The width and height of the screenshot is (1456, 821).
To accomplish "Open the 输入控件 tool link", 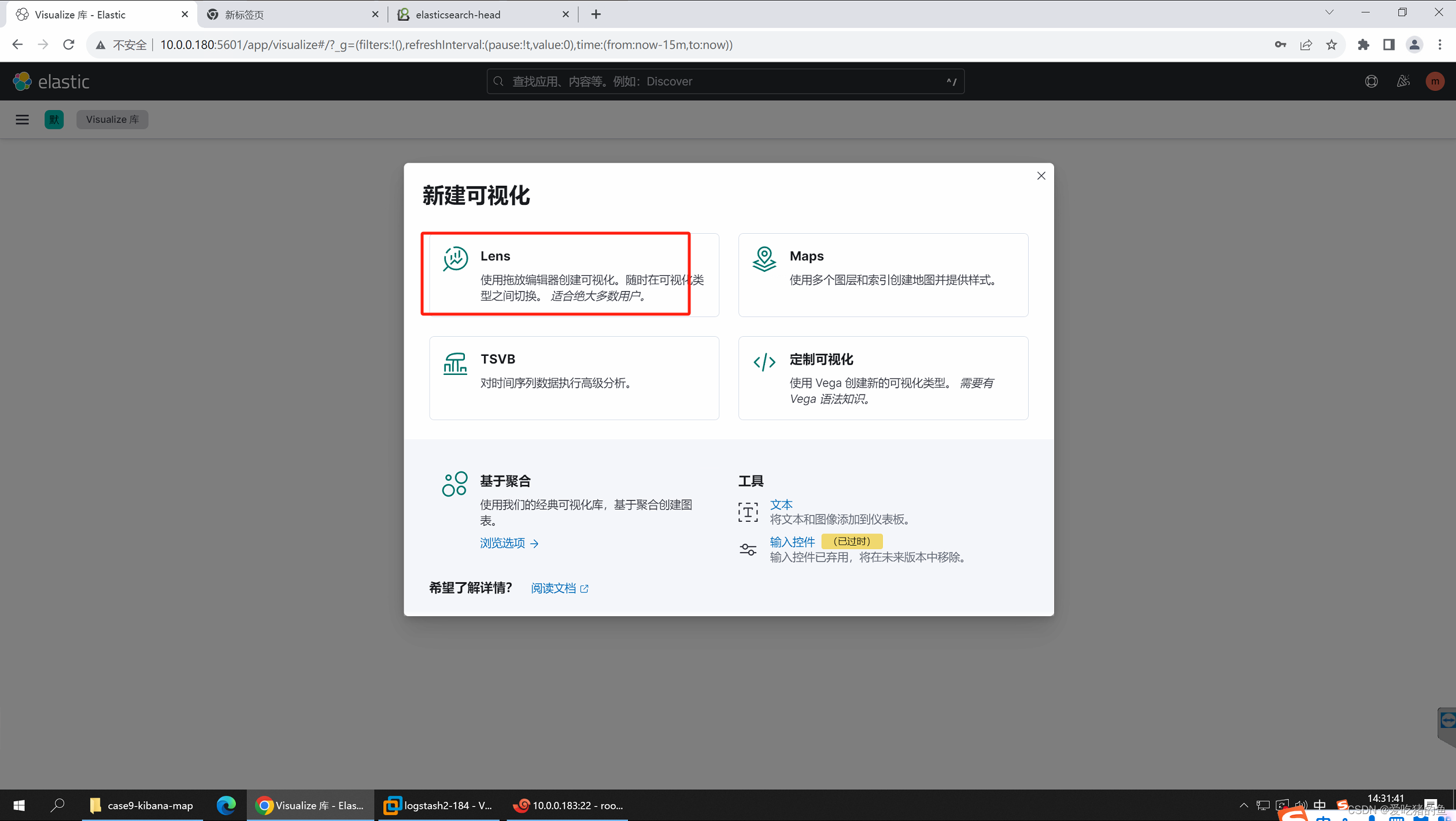I will (792, 542).
